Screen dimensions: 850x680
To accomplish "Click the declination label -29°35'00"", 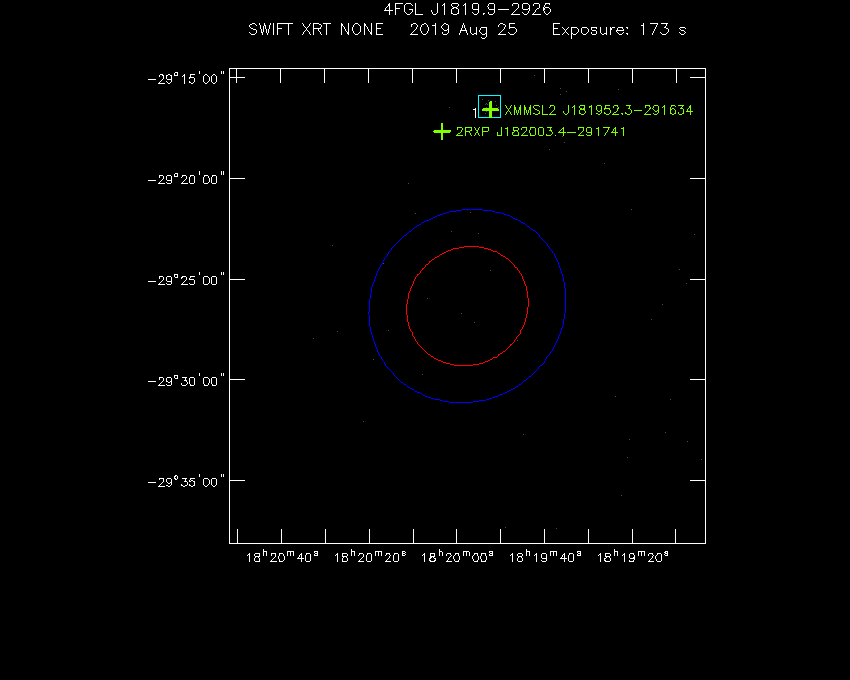I will [186, 482].
